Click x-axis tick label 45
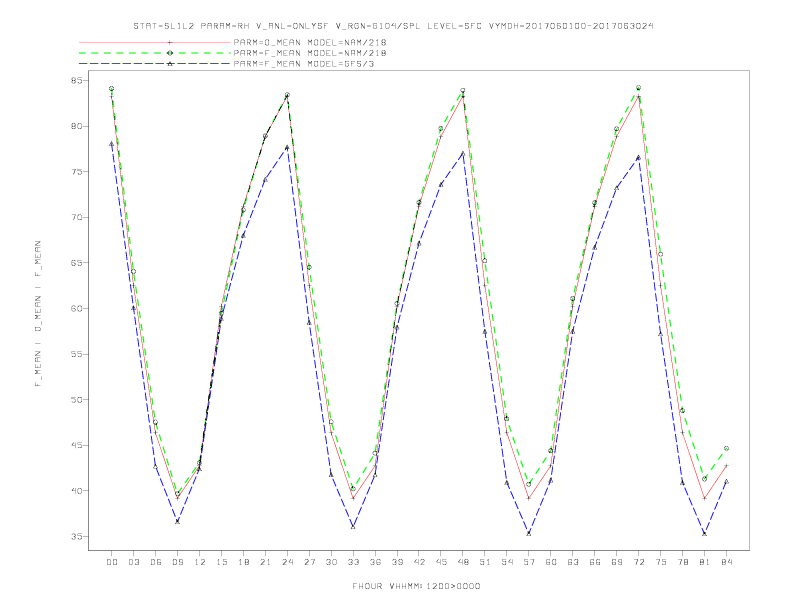The image size is (792, 612). click(441, 562)
